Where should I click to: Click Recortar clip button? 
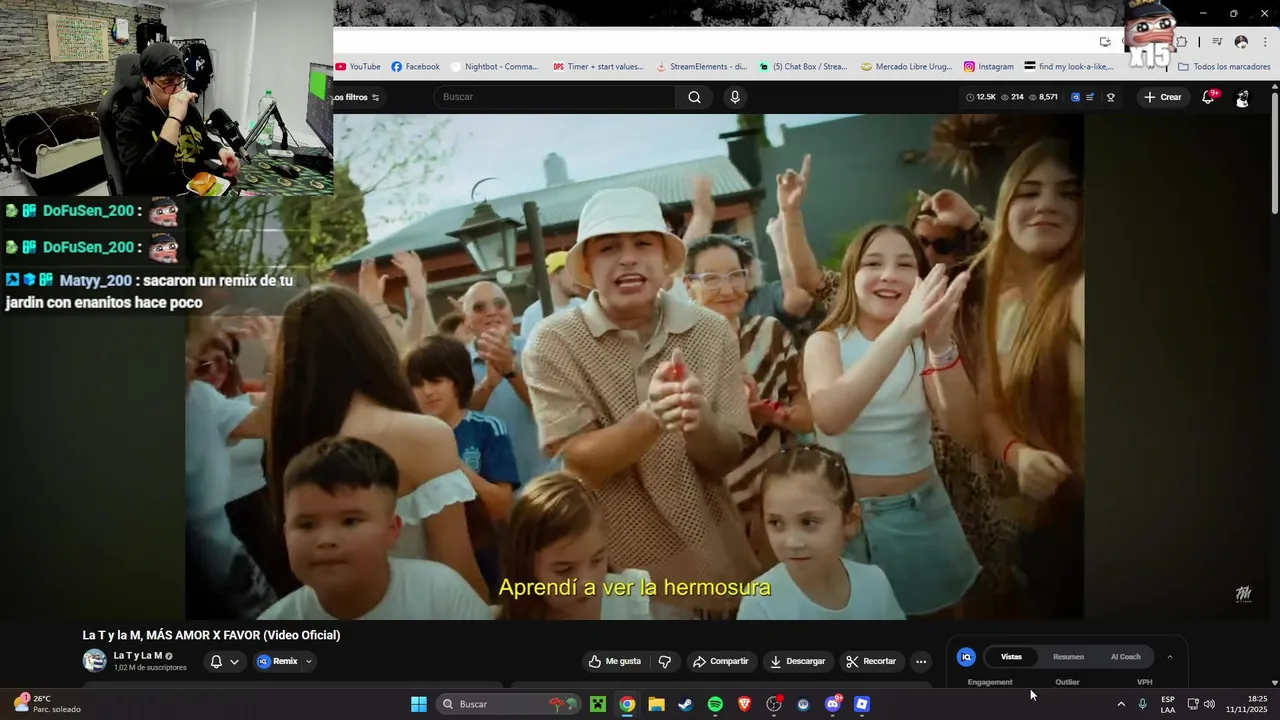point(870,661)
